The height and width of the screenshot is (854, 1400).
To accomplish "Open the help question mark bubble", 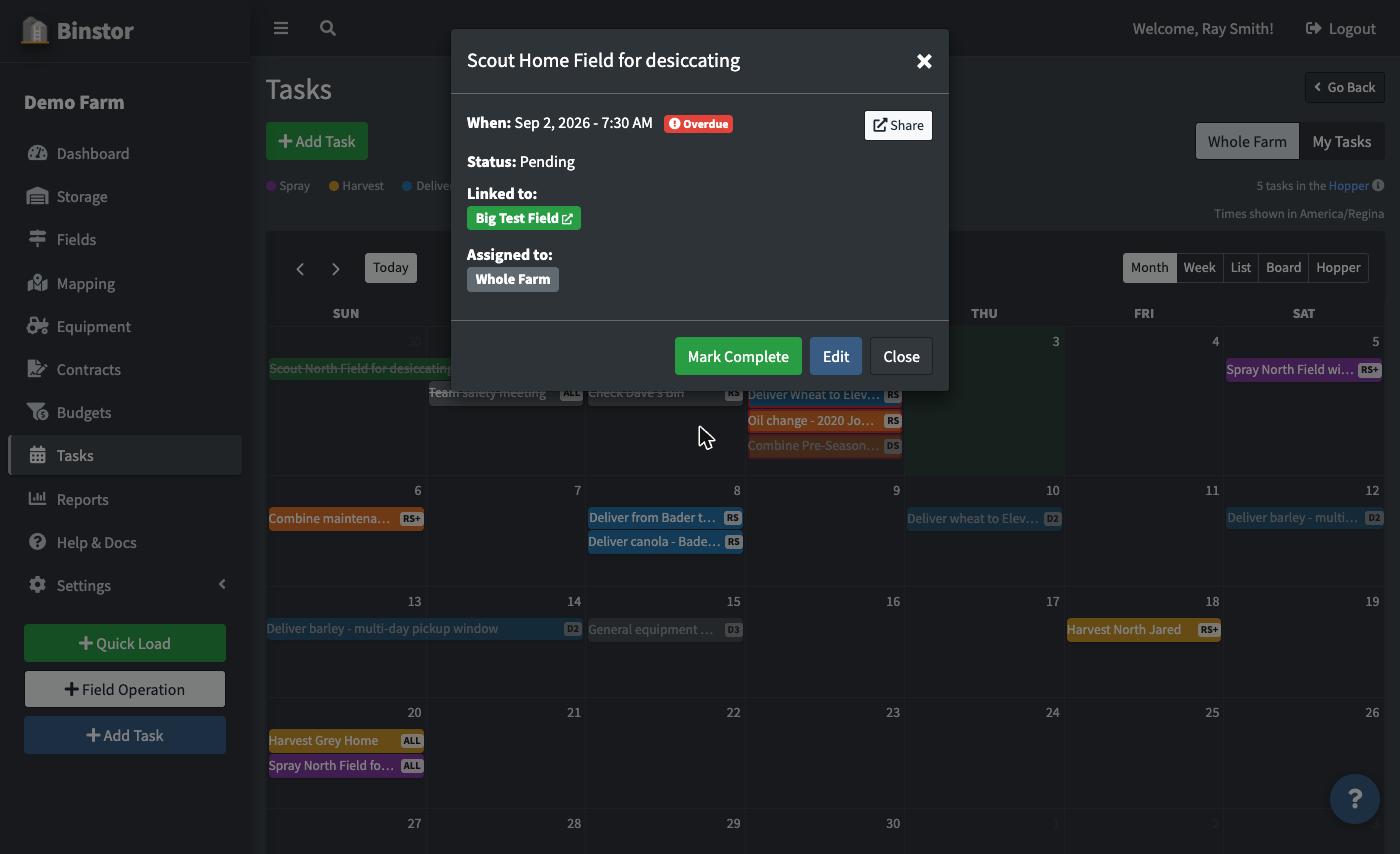I will tap(1355, 798).
